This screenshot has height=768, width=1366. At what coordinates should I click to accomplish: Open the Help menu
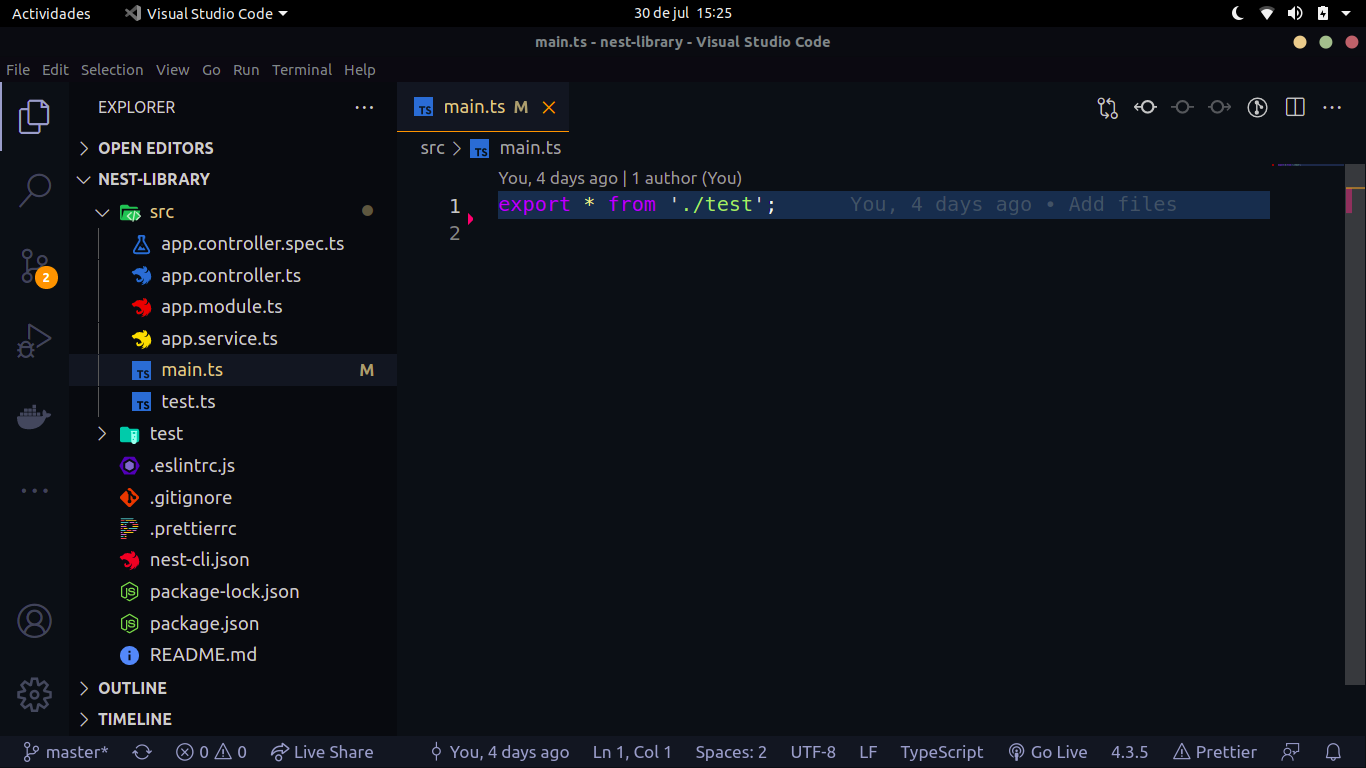pos(360,70)
